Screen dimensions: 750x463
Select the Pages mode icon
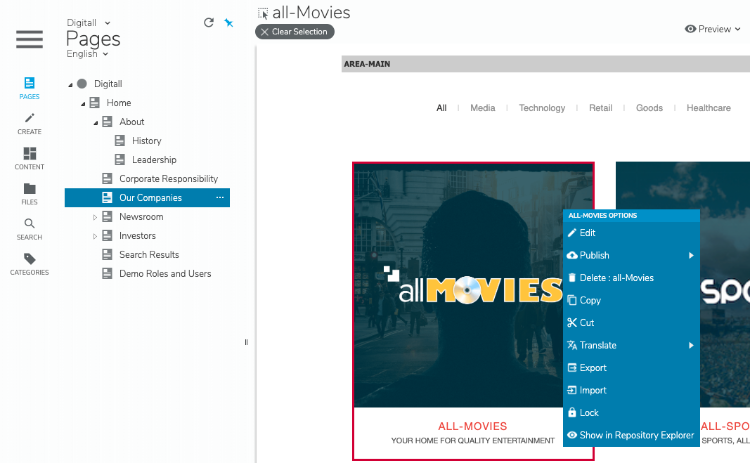pos(29,83)
